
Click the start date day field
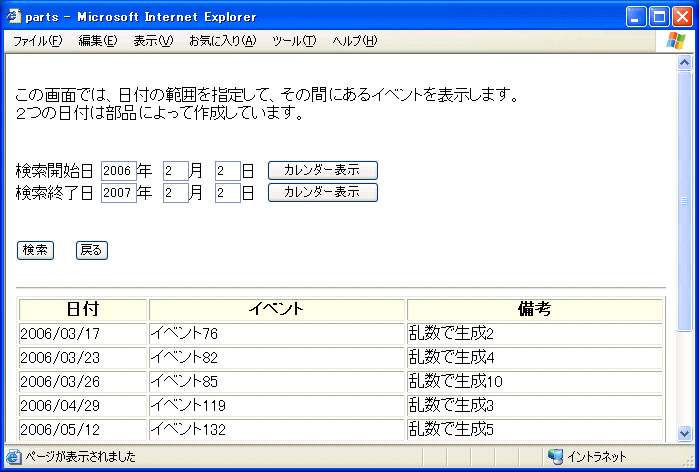click(x=228, y=171)
